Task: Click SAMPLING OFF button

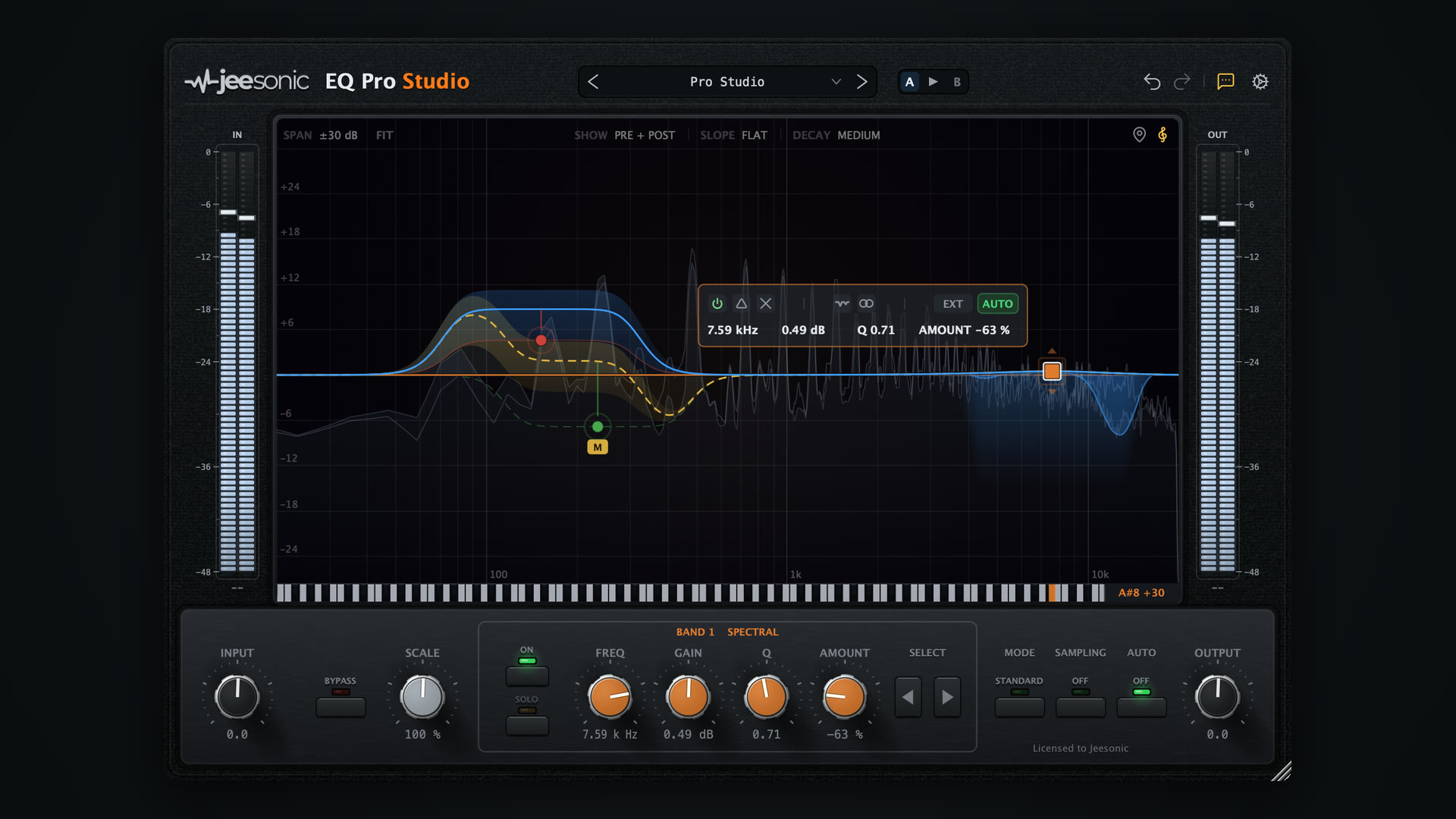Action: [1081, 708]
